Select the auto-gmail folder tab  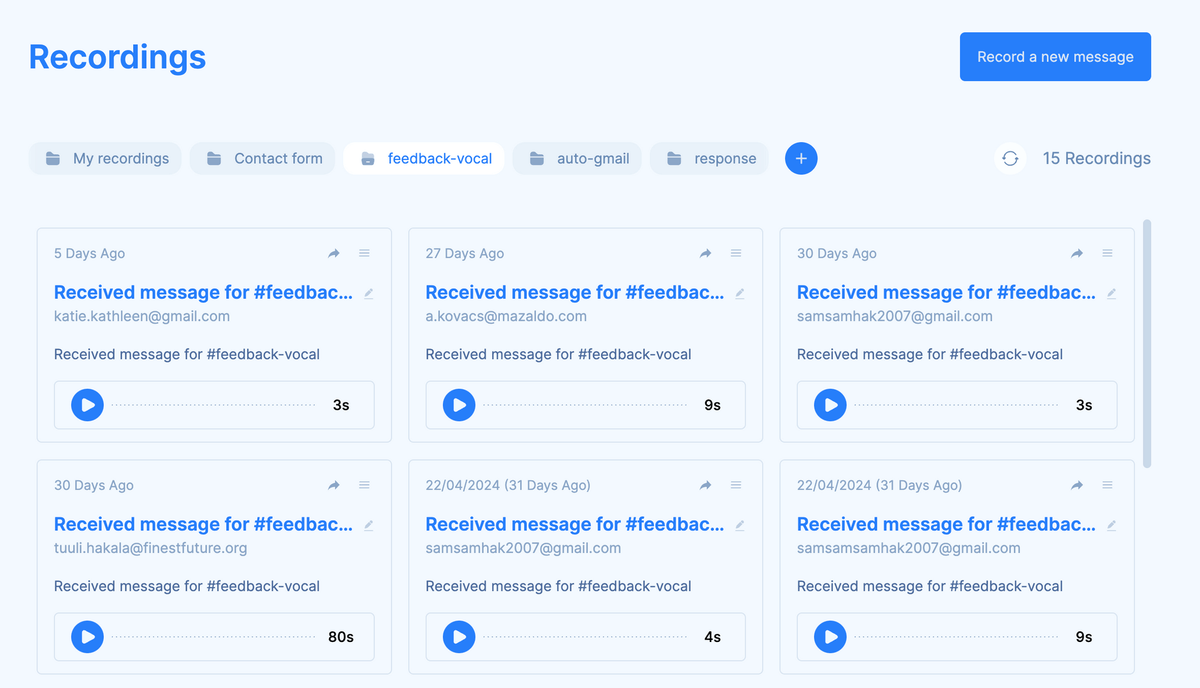[579, 158]
